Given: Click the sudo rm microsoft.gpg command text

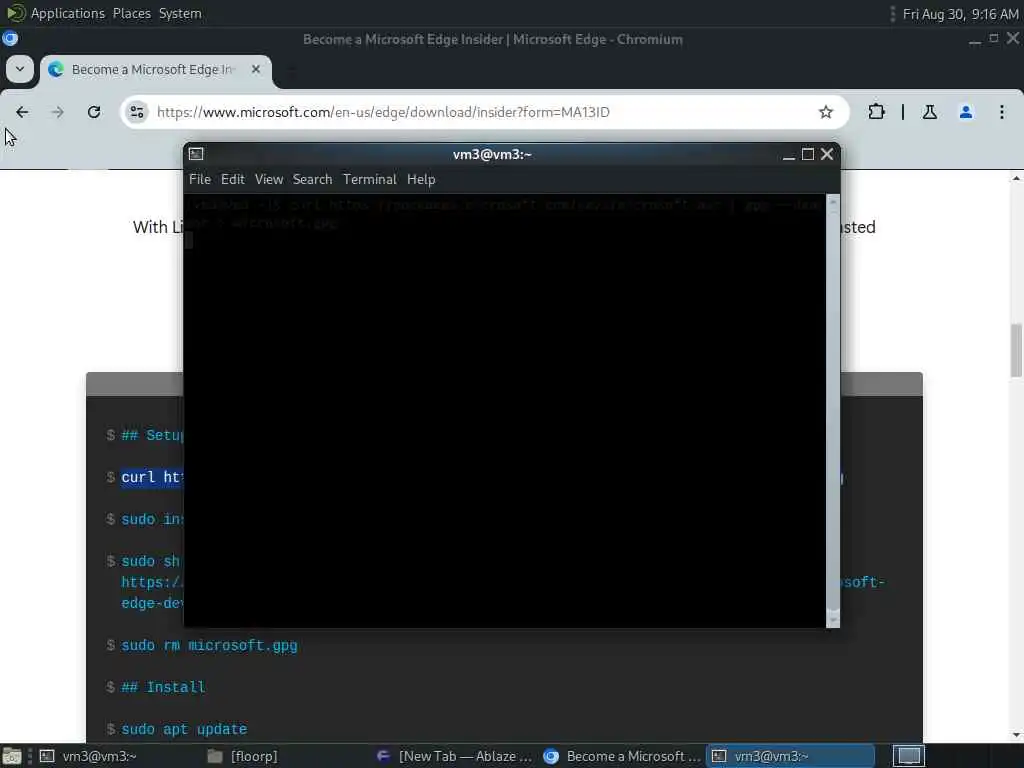Looking at the screenshot, I should click(209, 646).
